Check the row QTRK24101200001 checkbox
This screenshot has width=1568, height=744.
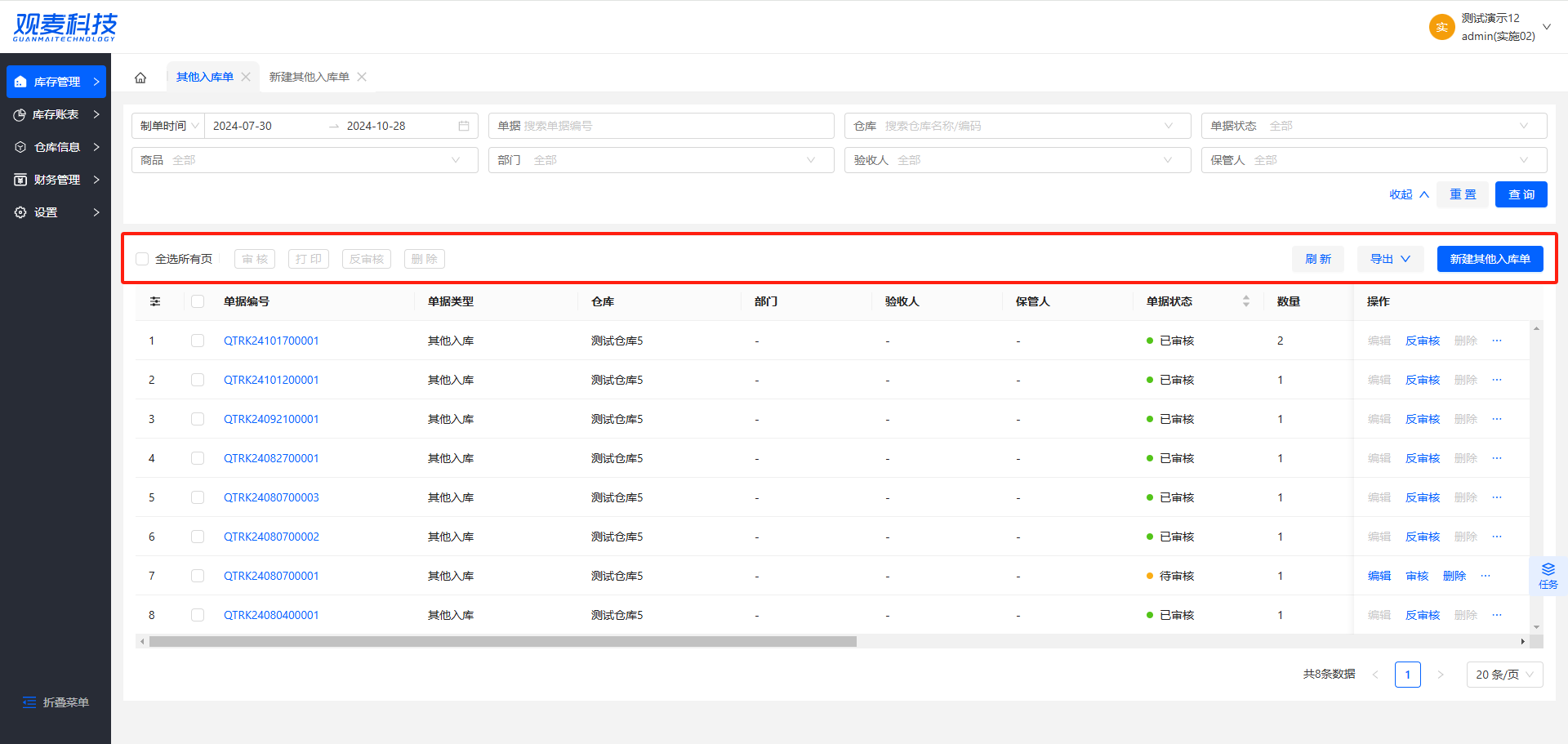click(x=198, y=380)
